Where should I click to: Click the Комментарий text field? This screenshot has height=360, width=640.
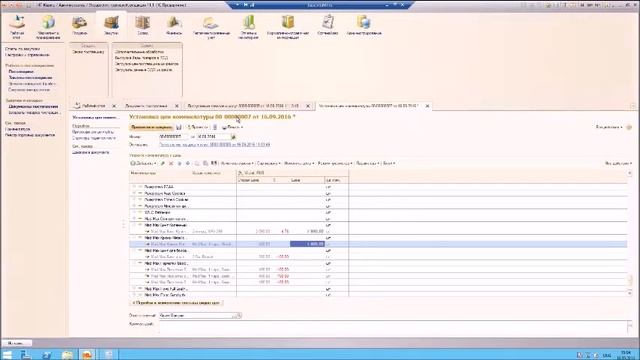(x=394, y=326)
